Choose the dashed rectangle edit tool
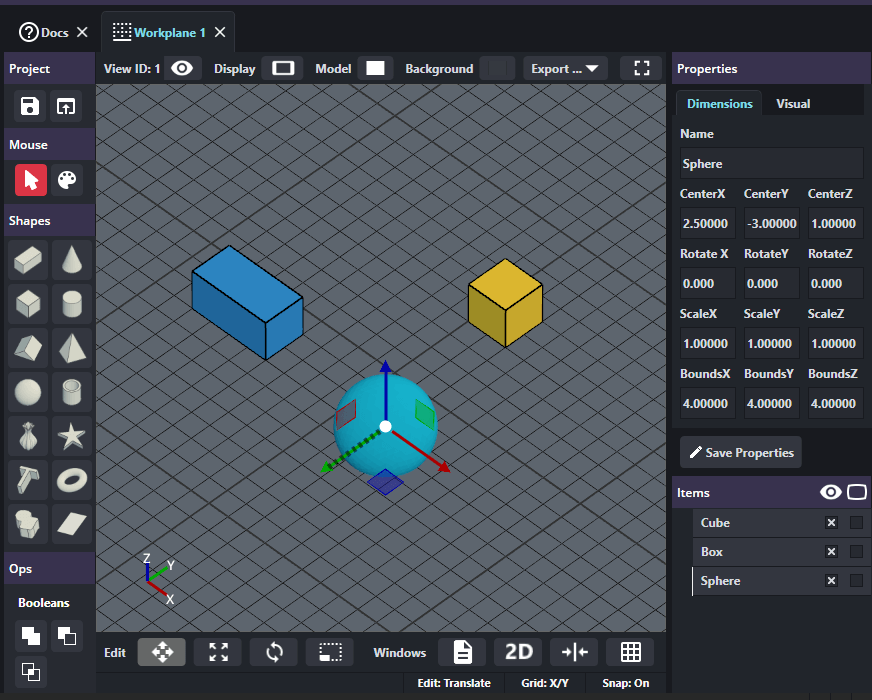This screenshot has height=700, width=872. [330, 652]
